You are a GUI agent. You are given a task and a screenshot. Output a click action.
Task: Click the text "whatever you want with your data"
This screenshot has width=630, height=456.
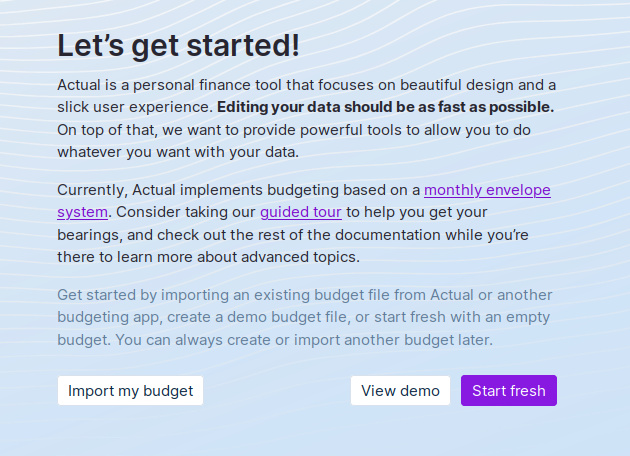(177, 152)
